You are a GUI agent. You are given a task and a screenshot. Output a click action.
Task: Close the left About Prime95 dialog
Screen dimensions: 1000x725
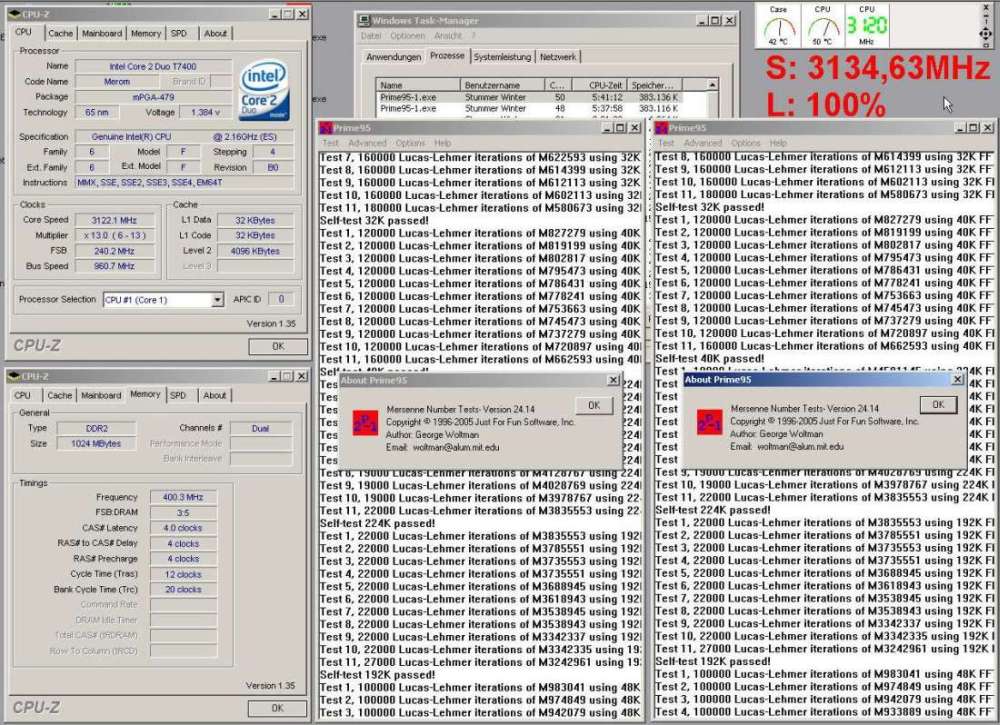[x=613, y=380]
